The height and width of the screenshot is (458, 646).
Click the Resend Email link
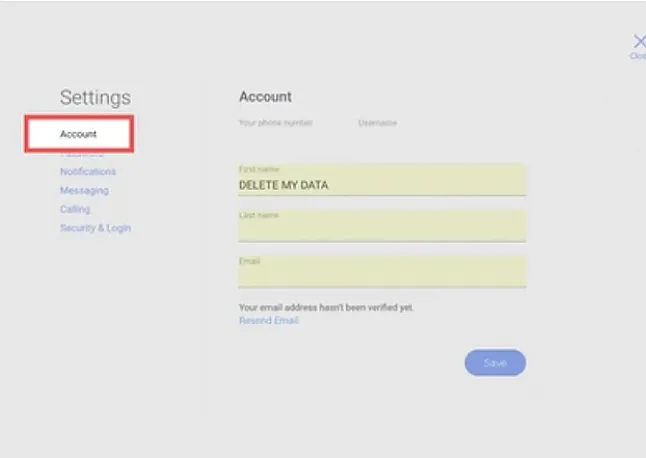pyautogui.click(x=269, y=320)
